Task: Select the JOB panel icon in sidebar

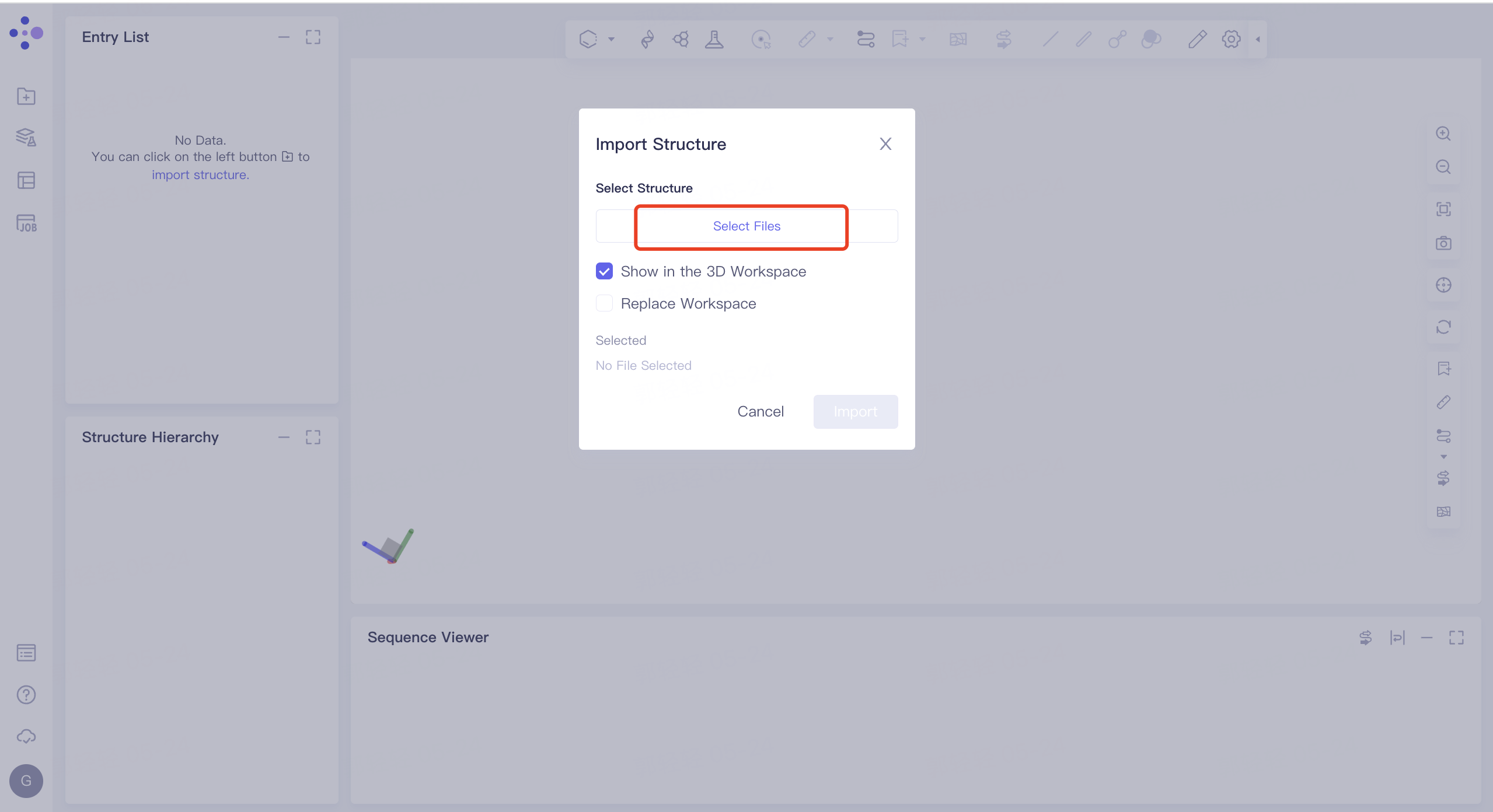Action: (26, 223)
